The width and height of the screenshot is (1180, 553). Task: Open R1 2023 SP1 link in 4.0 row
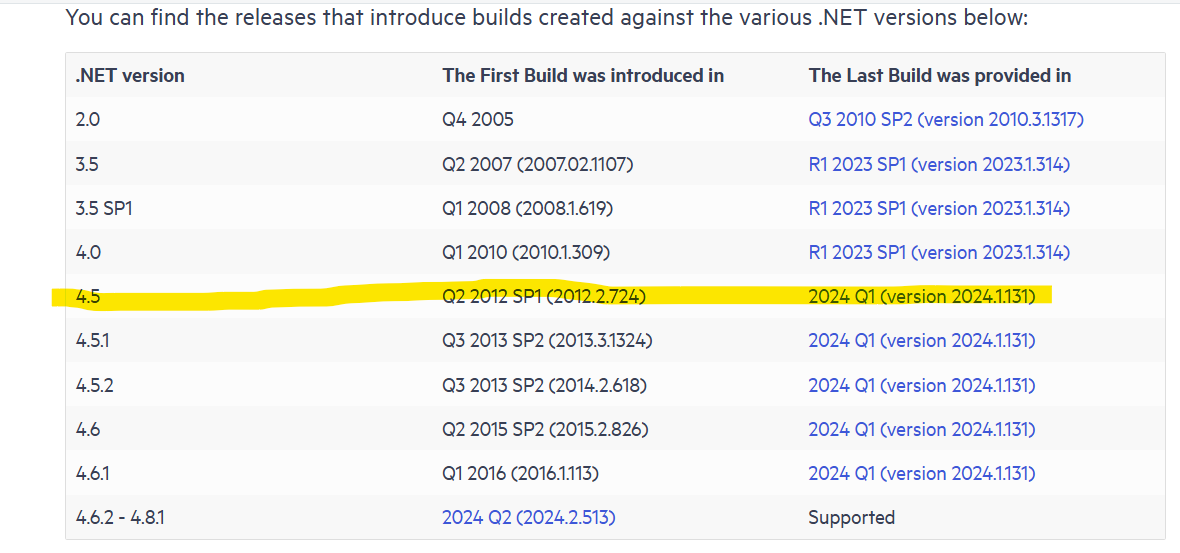click(x=939, y=252)
